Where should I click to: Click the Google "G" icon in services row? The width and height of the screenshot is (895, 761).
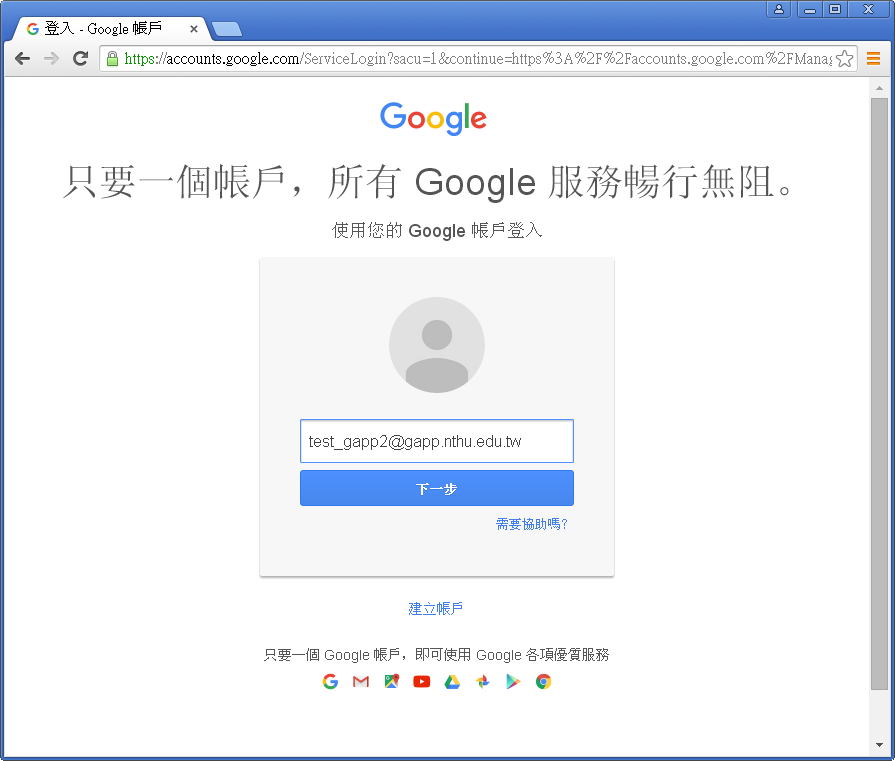pos(331,682)
